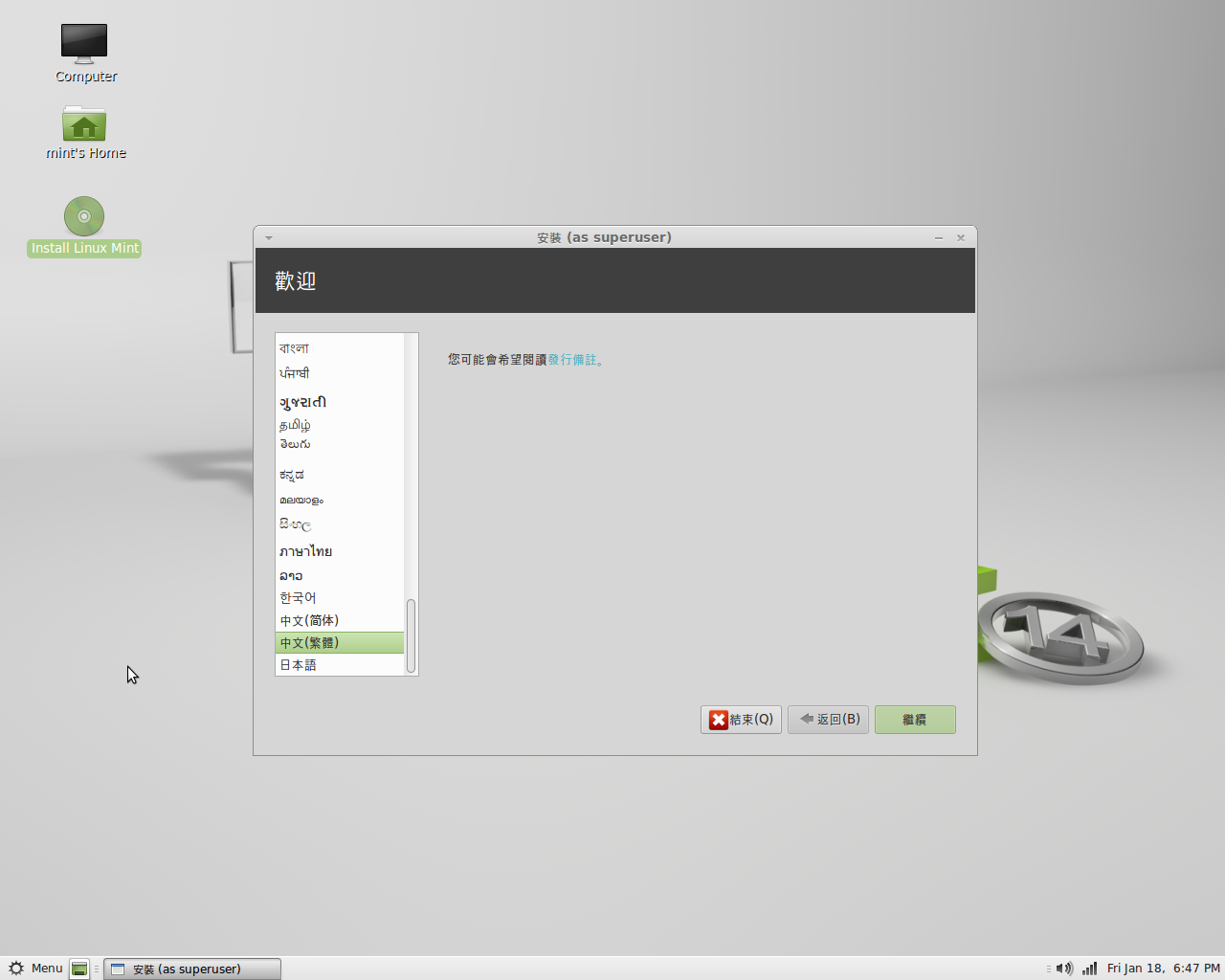Open the 發行備註 release notes link
1225x980 pixels.
point(572,360)
